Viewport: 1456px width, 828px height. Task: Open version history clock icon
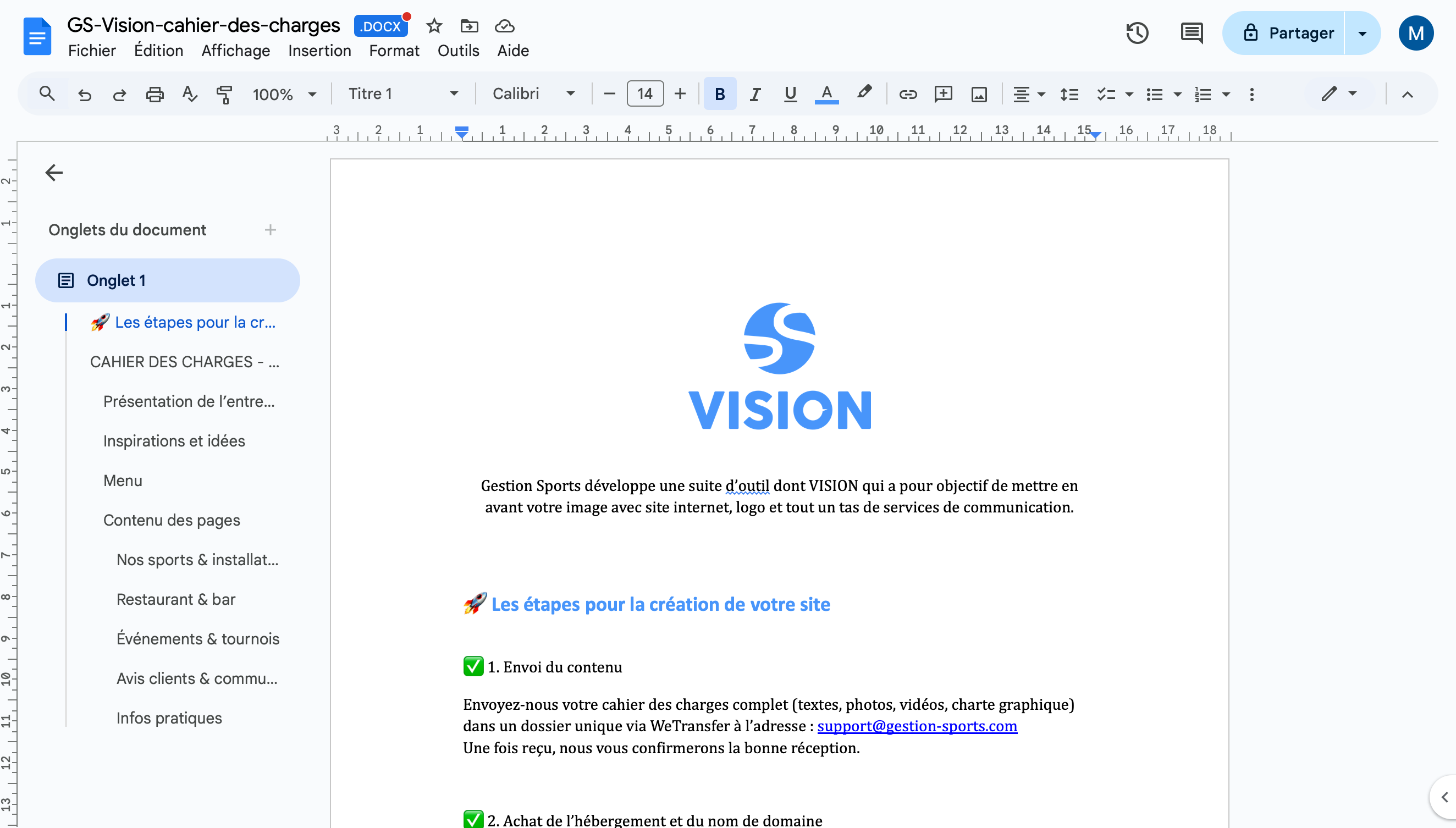pyautogui.click(x=1137, y=33)
